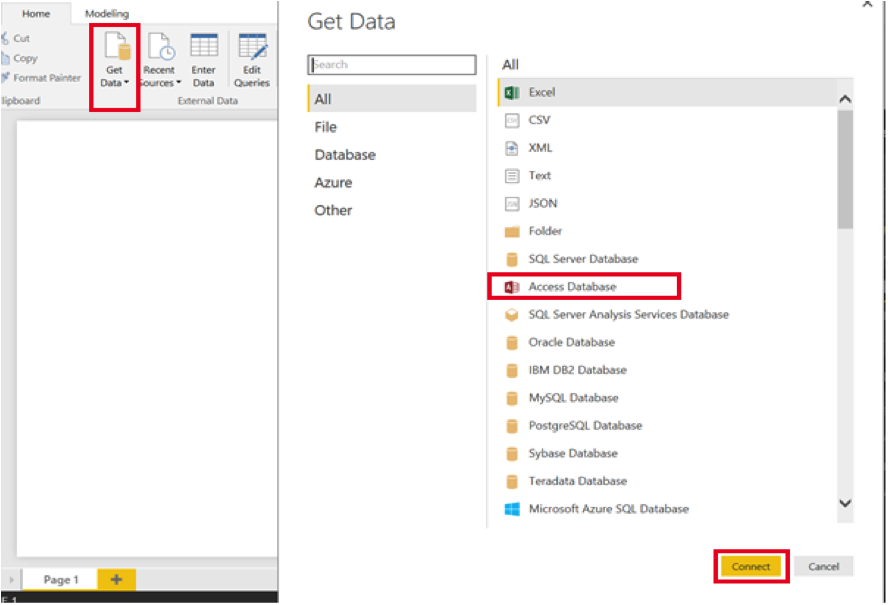
Task: Expand the Recent Sources dropdown arrow
Action: 178,83
